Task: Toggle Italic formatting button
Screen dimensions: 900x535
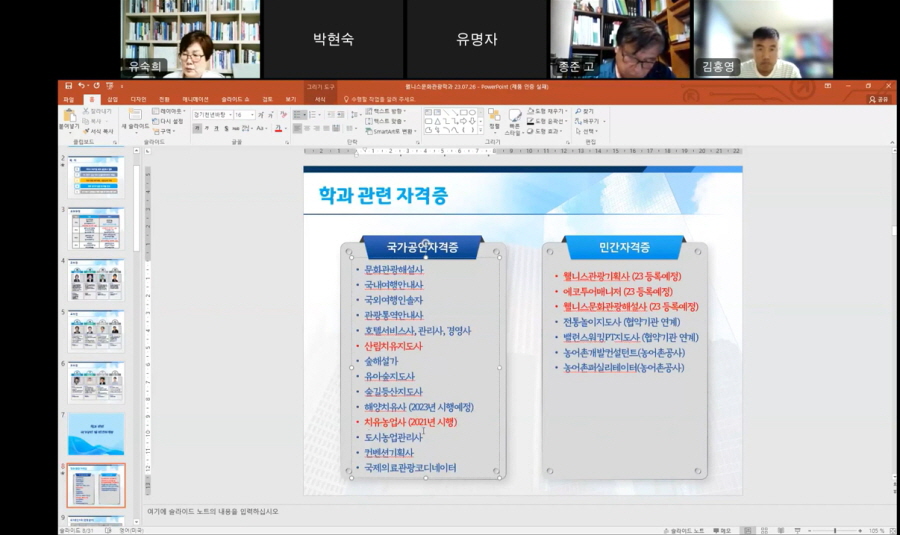Action: tap(207, 129)
